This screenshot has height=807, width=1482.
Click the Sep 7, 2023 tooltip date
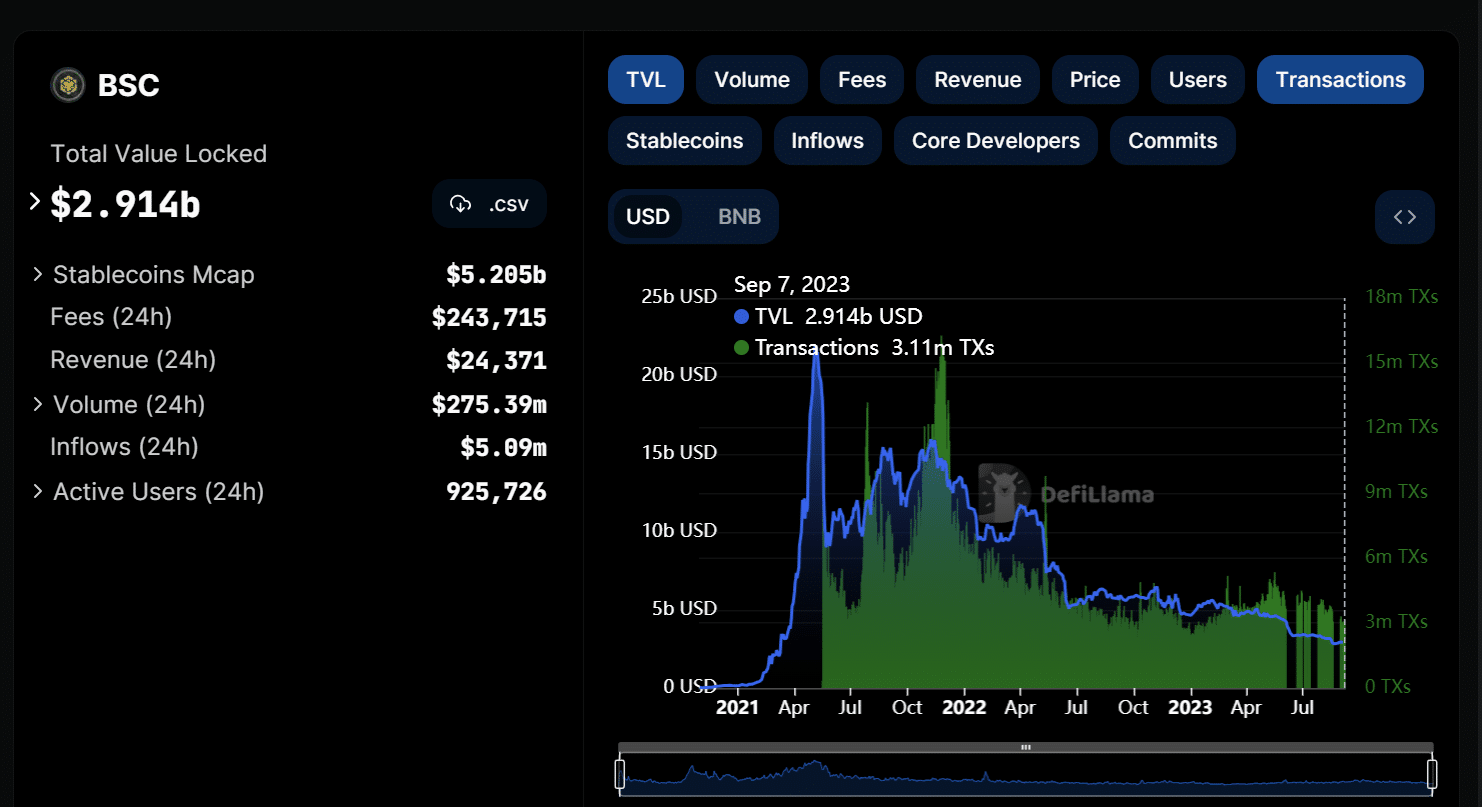pyautogui.click(x=792, y=285)
